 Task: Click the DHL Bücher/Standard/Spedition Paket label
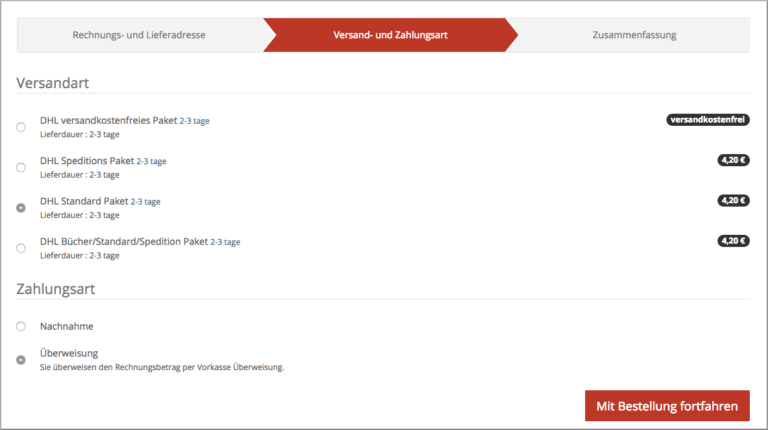click(123, 241)
